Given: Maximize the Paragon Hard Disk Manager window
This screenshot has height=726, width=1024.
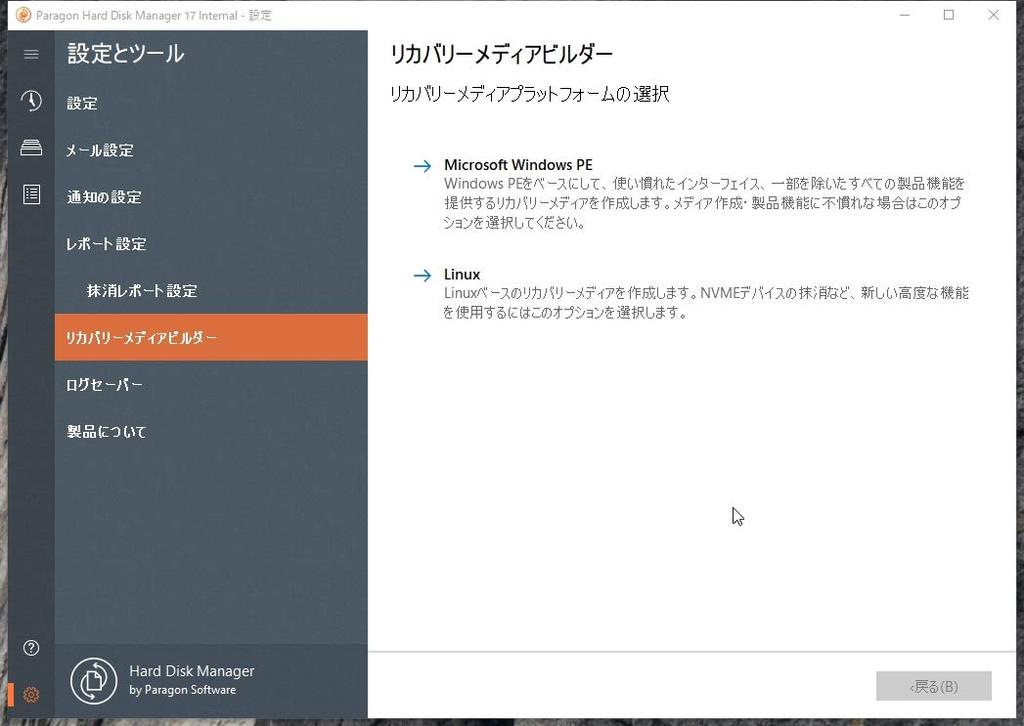Looking at the screenshot, I should (x=949, y=15).
